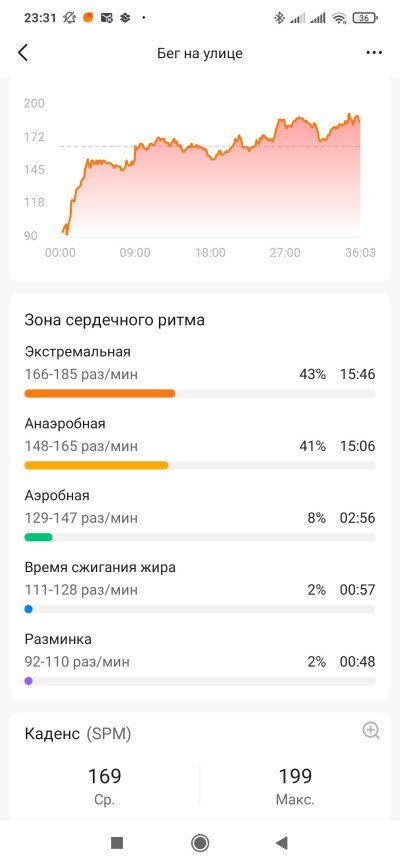
Task: Tap the Бег на улице page title
Action: point(200,54)
